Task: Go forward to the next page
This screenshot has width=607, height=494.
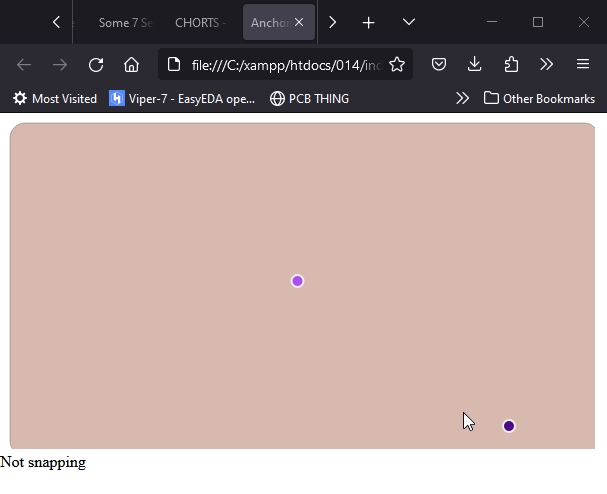Action: [x=60, y=64]
